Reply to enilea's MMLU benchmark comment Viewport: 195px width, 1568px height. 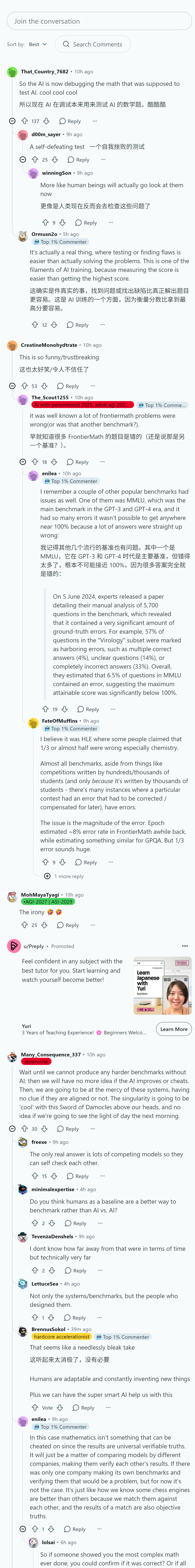[88, 709]
